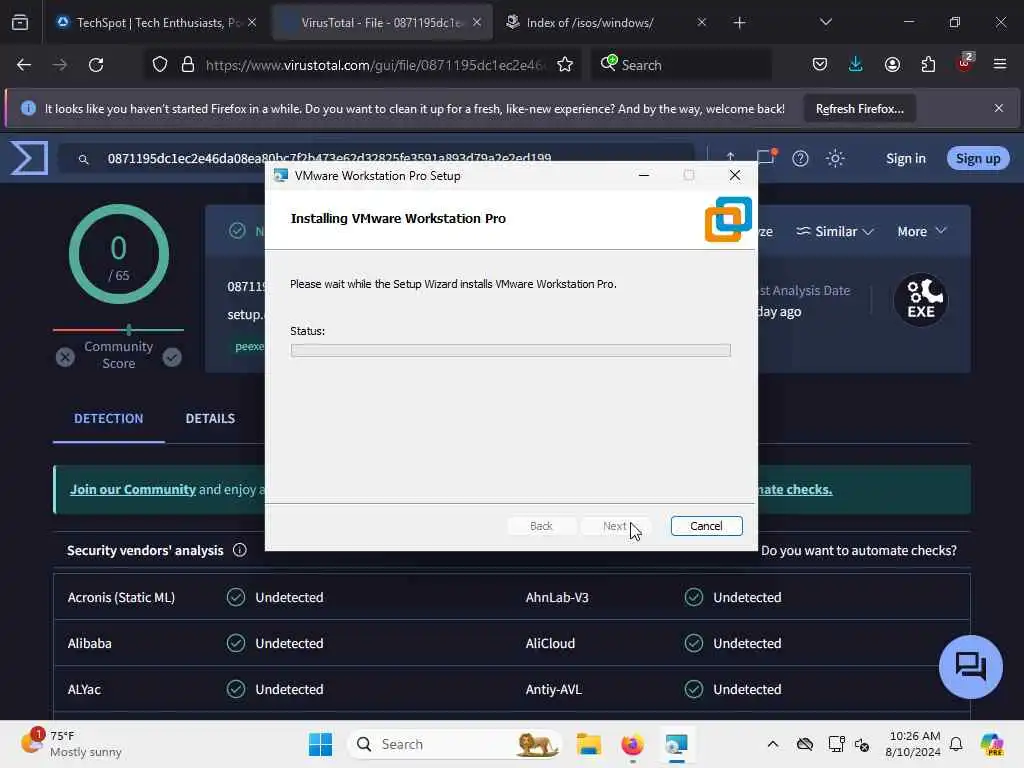Open the Firefox account icon
Image resolution: width=1024 pixels, height=768 pixels.
892,65
